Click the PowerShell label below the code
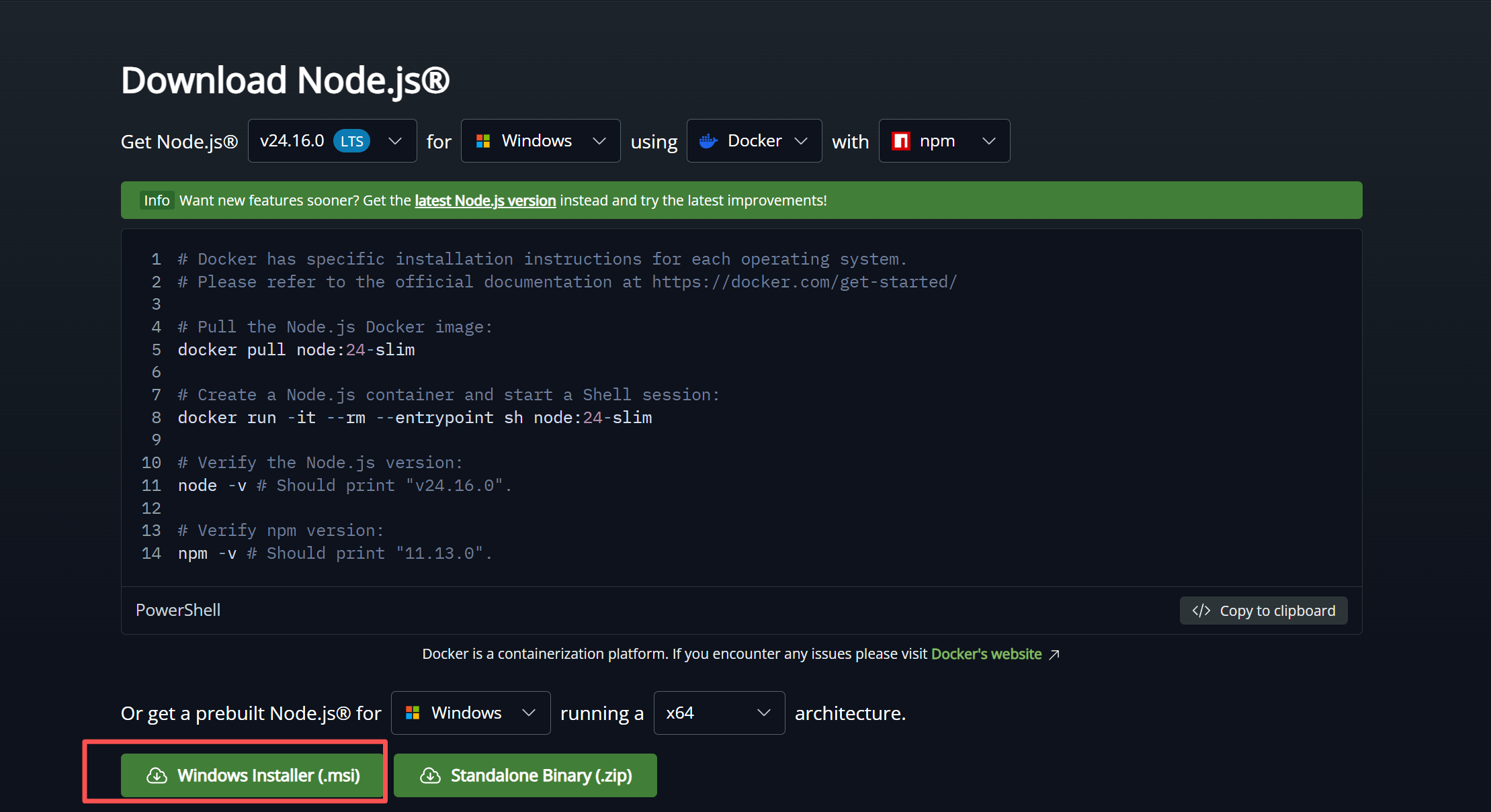 (178, 610)
